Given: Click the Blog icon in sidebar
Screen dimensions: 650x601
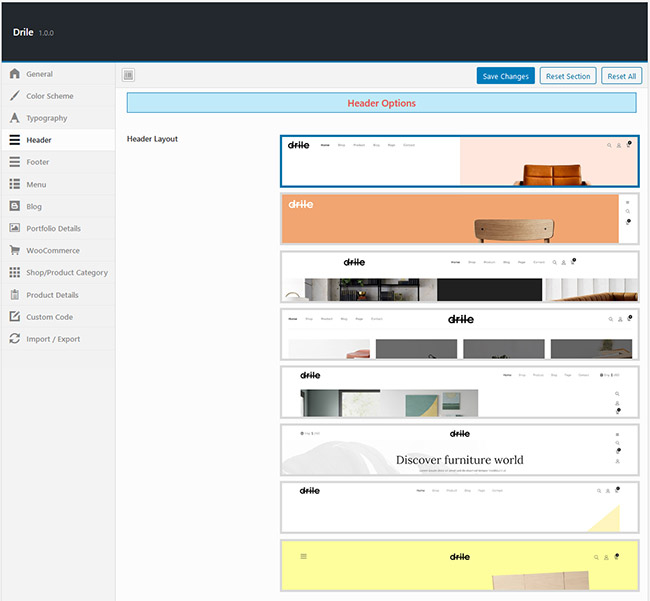Looking at the screenshot, I should tap(15, 206).
